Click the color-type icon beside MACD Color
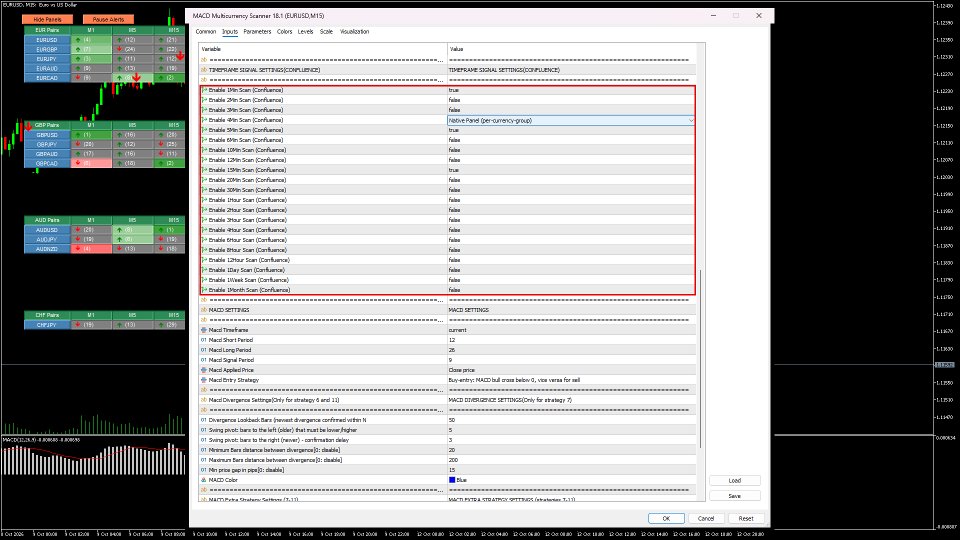This screenshot has height=540, width=960. click(x=204, y=480)
